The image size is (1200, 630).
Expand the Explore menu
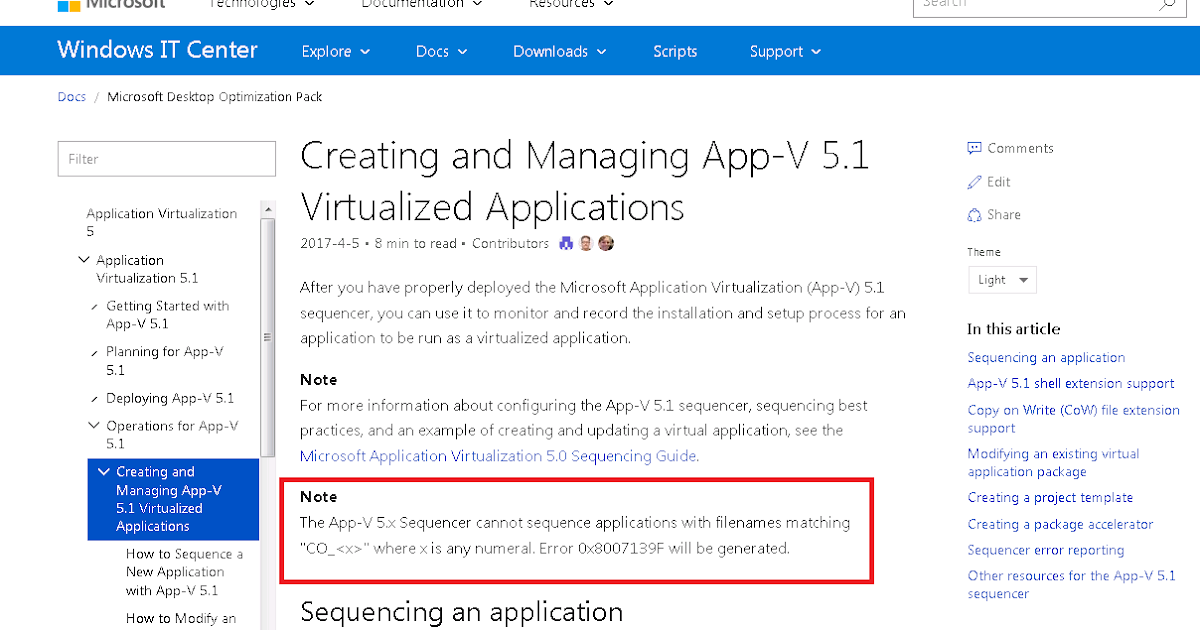335,51
